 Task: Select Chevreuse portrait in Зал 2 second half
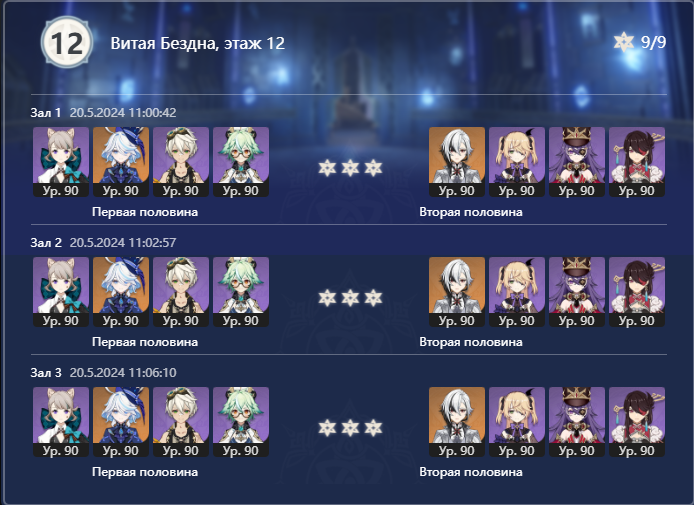pyautogui.click(x=577, y=292)
